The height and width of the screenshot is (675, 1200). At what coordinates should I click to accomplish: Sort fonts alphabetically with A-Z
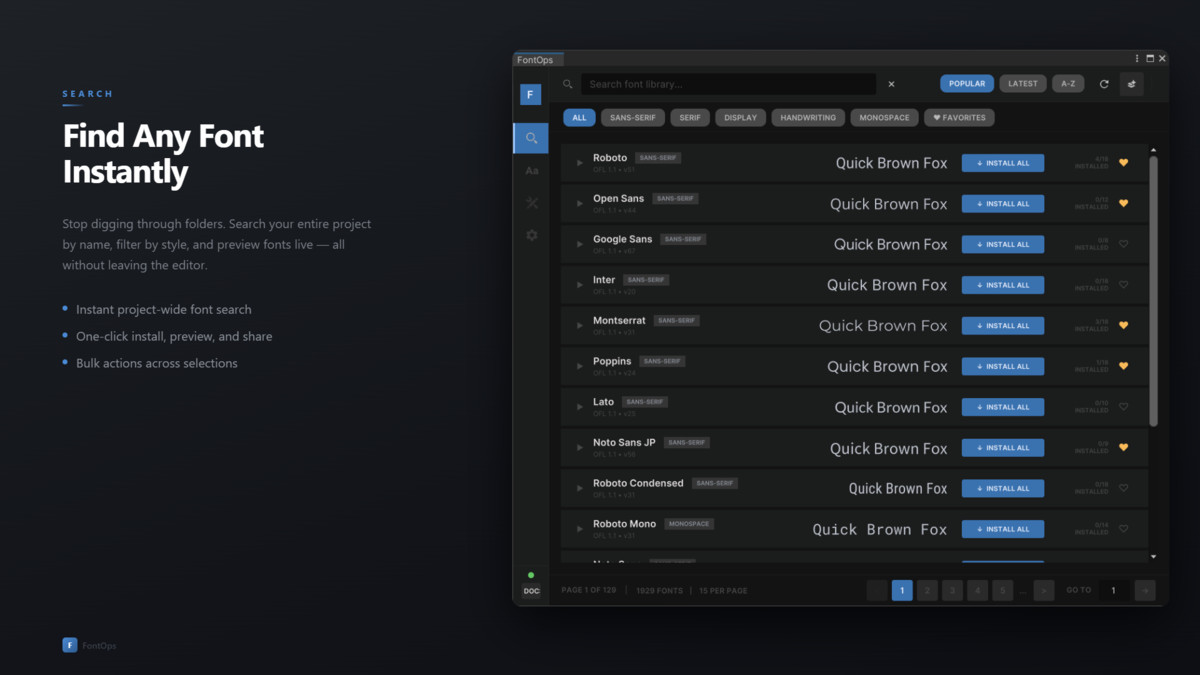(x=1068, y=84)
